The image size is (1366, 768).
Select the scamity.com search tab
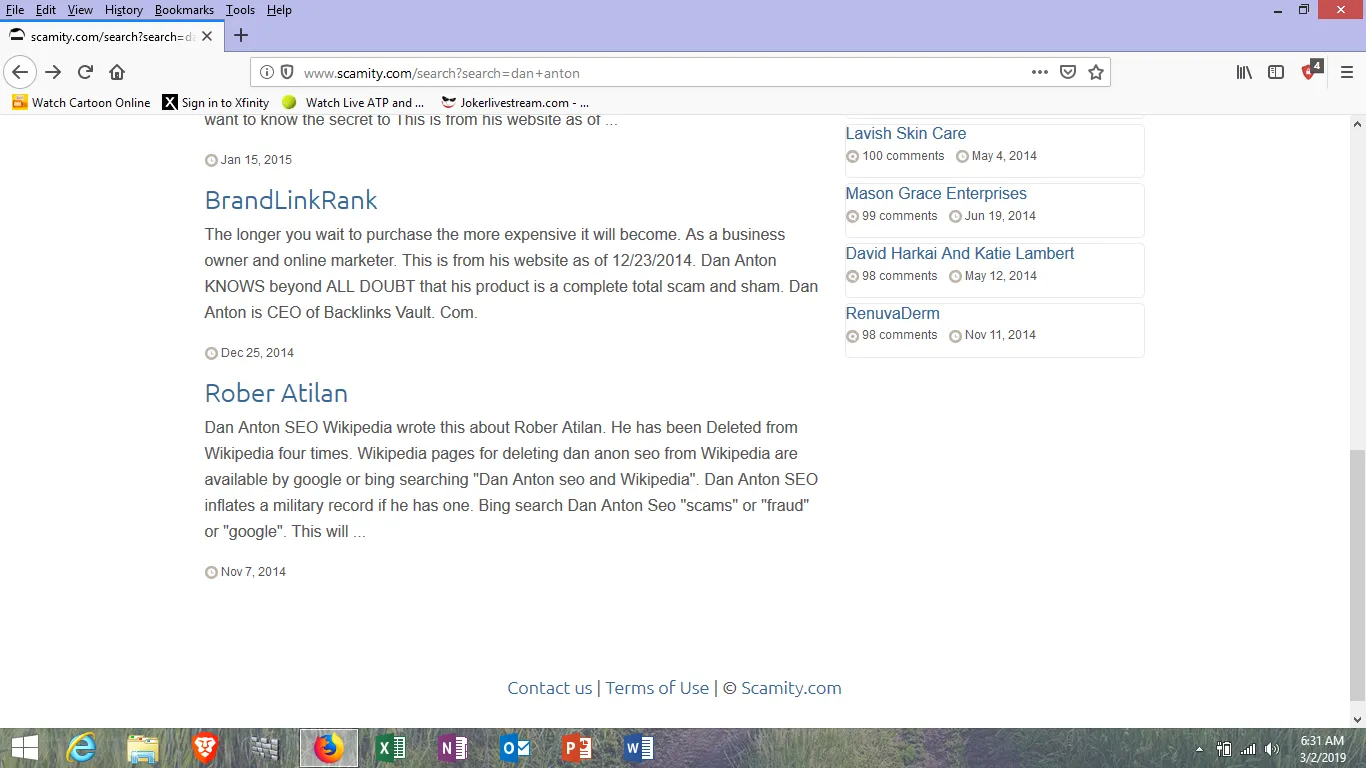pos(110,36)
